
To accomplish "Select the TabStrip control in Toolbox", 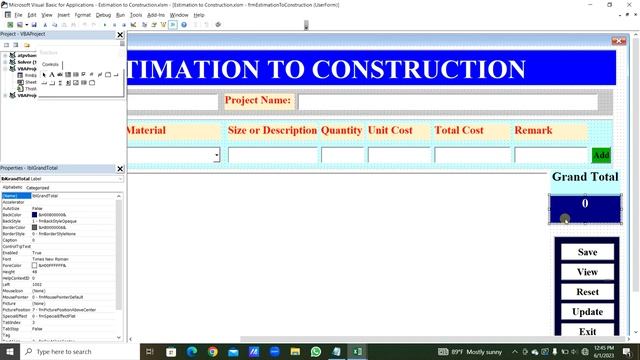I will click(x=44, y=83).
